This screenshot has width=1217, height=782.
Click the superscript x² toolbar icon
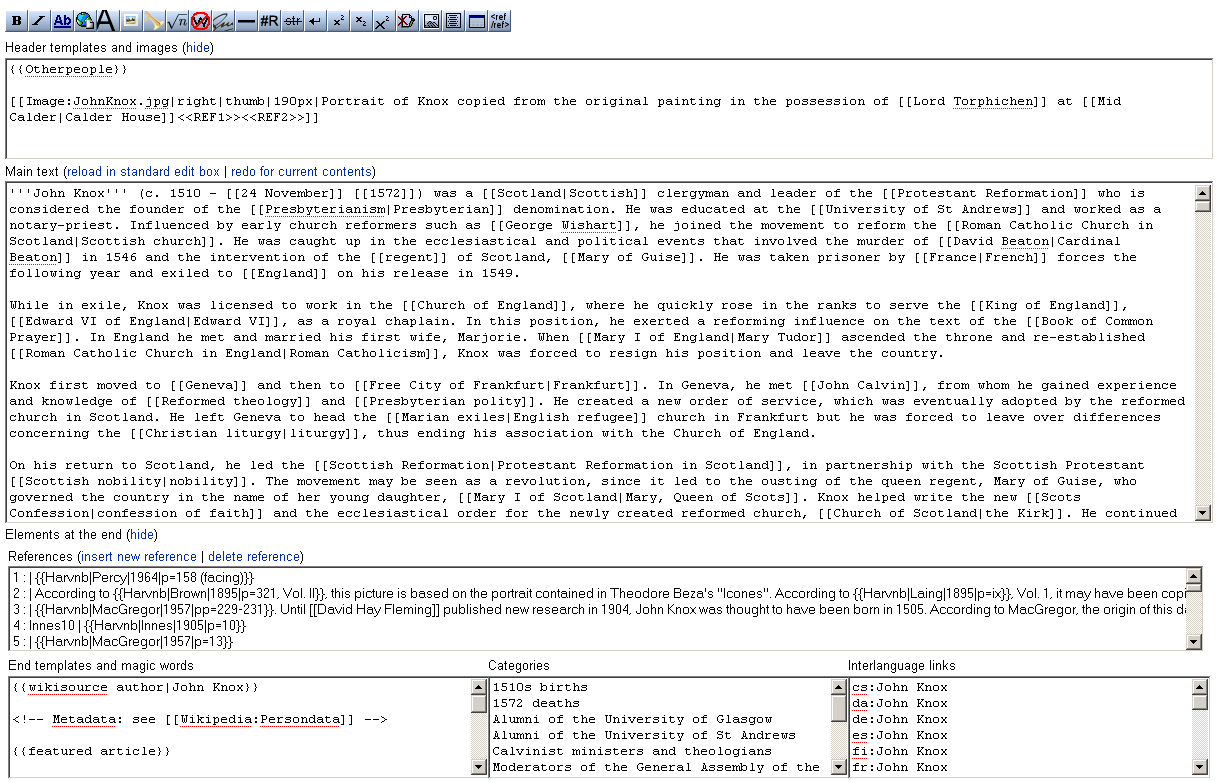[338, 21]
